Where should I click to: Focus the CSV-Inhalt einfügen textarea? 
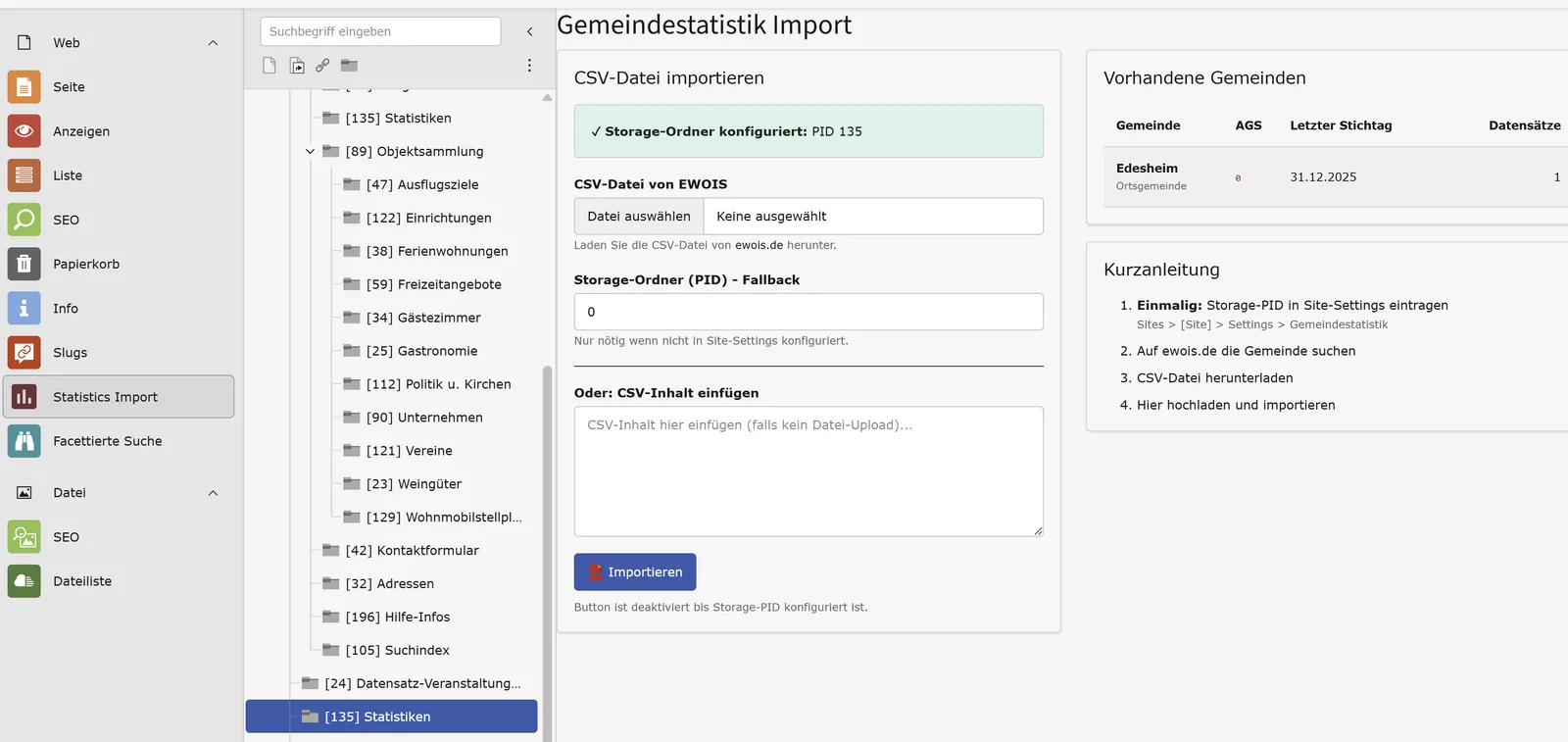[808, 471]
